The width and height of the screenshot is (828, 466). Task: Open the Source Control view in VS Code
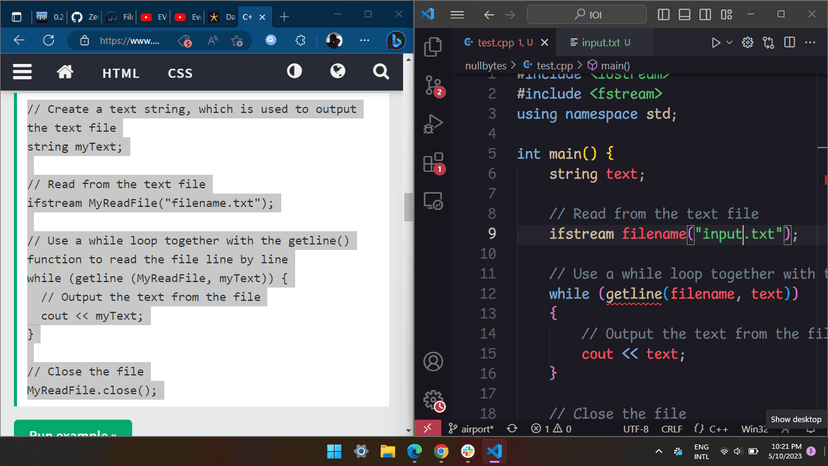(x=433, y=85)
